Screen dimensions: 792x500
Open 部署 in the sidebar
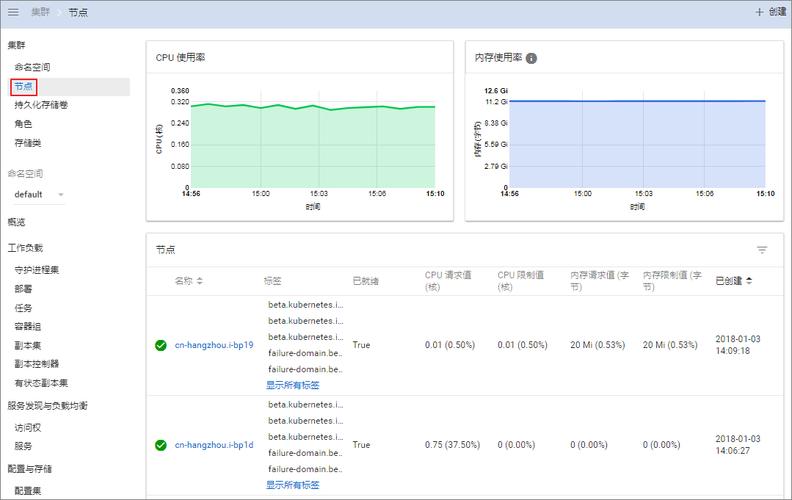pyautogui.click(x=23, y=289)
